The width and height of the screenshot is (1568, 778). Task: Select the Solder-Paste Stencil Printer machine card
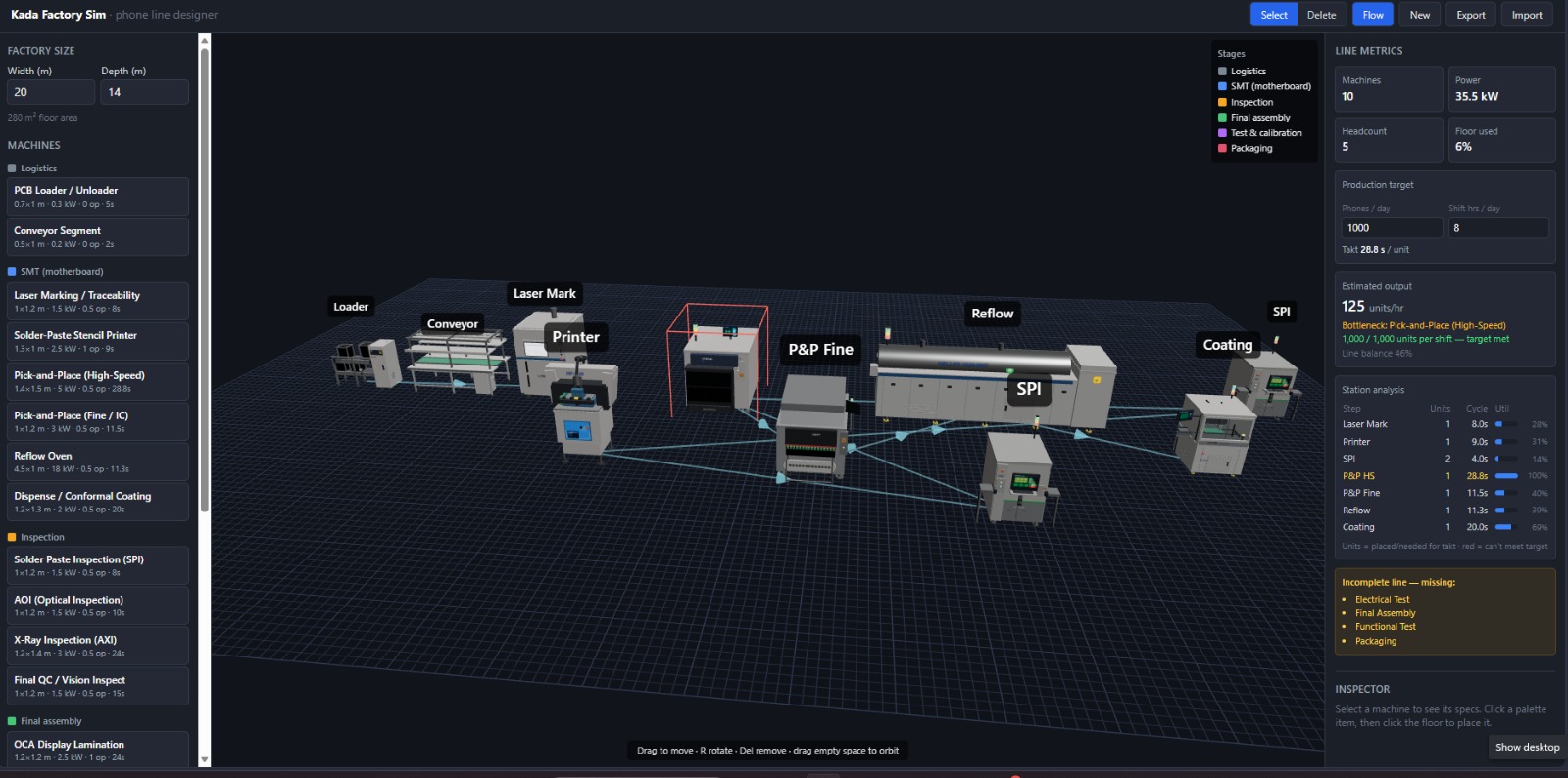tap(98, 341)
